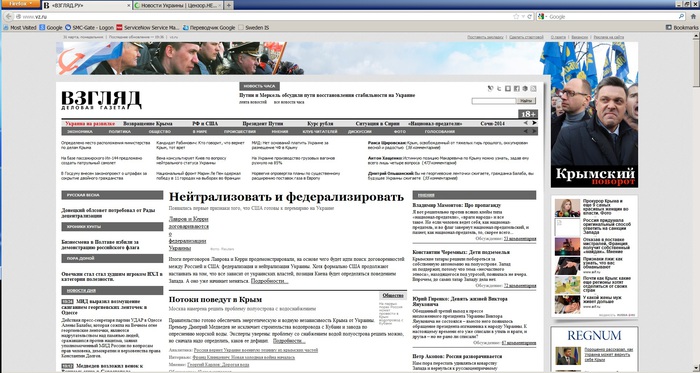Open the ЭКОНОМИКА section
Screen dimensions: 700x373
pyautogui.click(x=80, y=132)
